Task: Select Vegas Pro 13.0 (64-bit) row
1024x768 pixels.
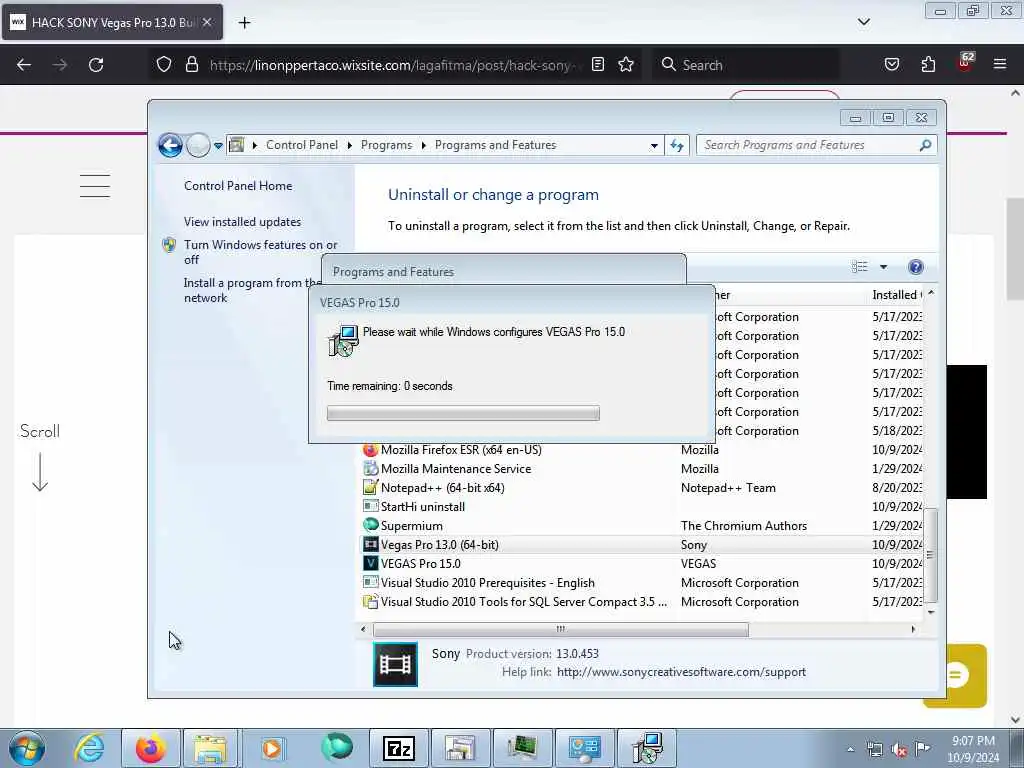Action: click(642, 544)
